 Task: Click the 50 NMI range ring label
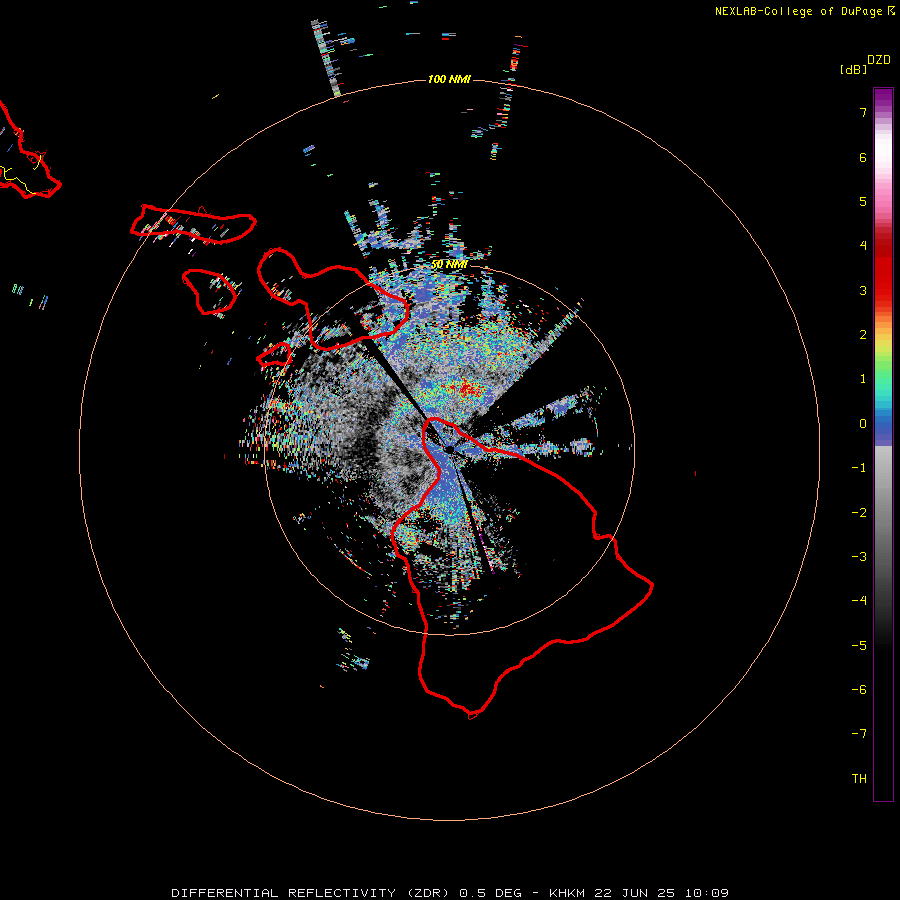[x=449, y=265]
